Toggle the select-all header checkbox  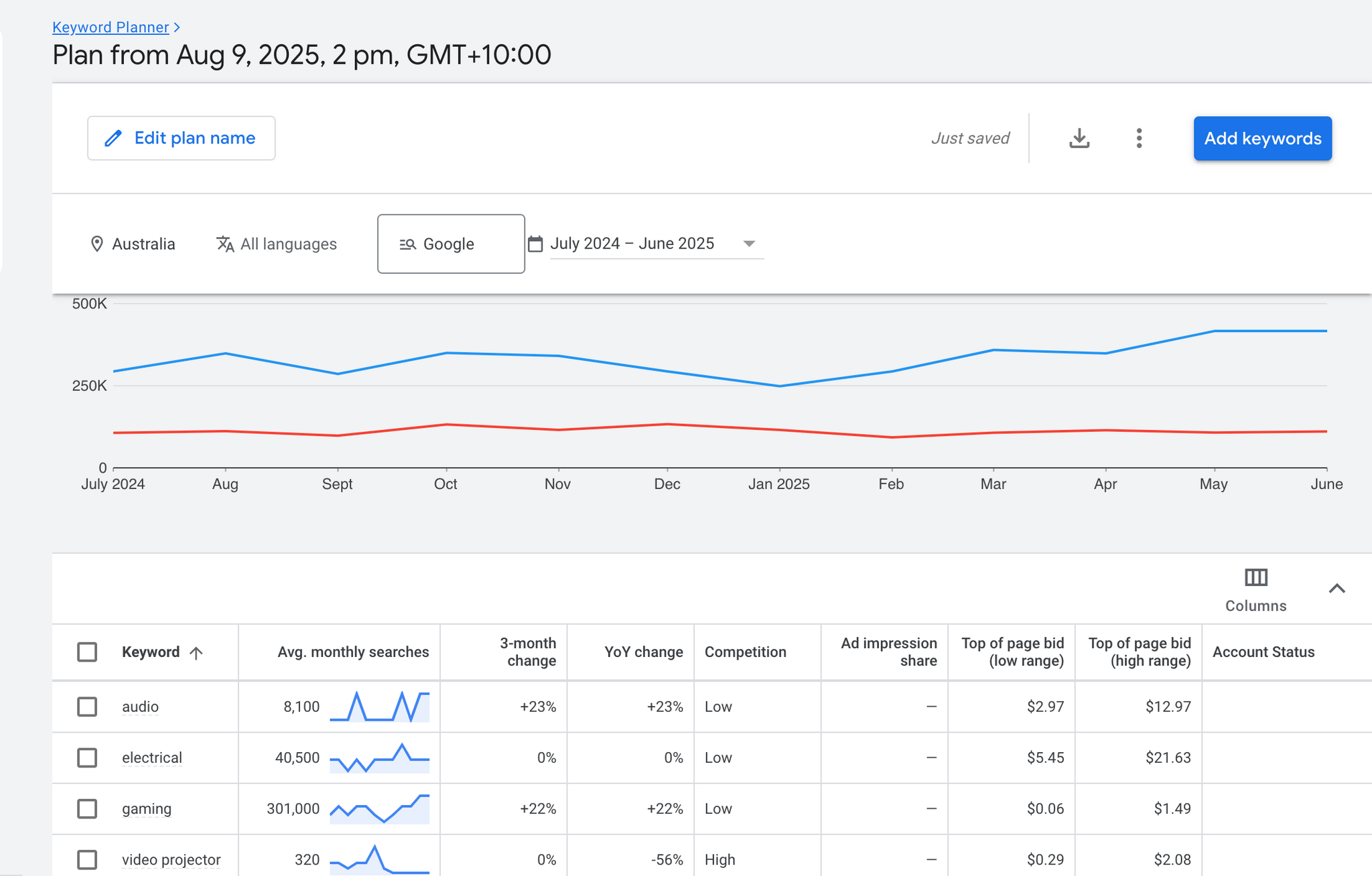tap(87, 652)
